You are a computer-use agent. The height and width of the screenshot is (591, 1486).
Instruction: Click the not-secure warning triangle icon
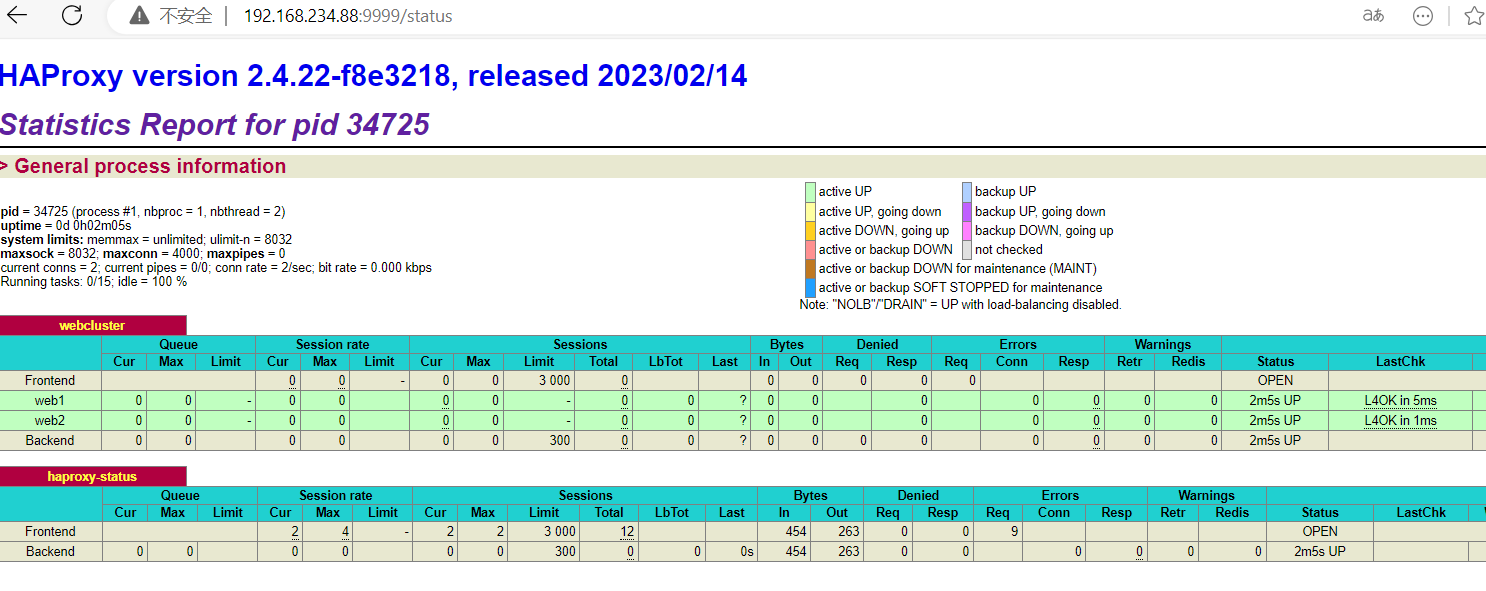[139, 16]
